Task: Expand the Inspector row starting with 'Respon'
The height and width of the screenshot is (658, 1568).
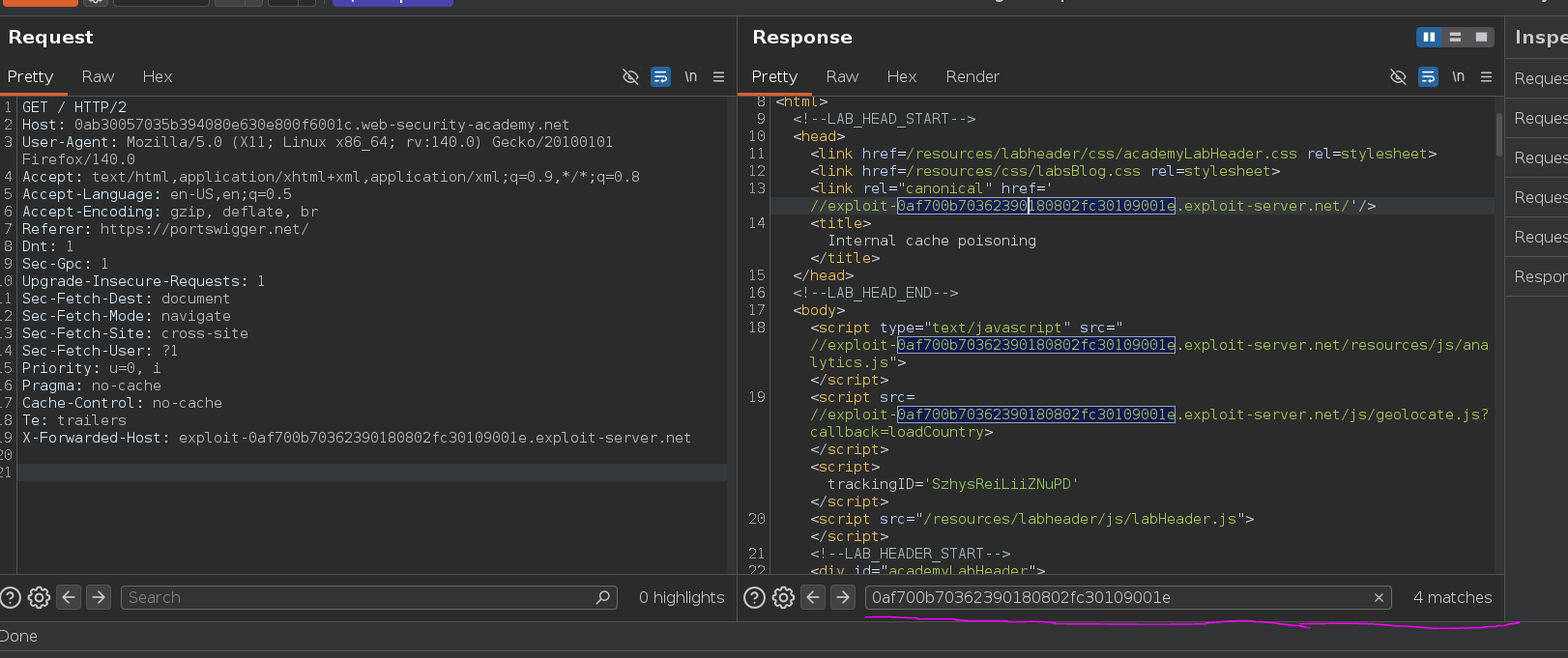Action: (1536, 276)
